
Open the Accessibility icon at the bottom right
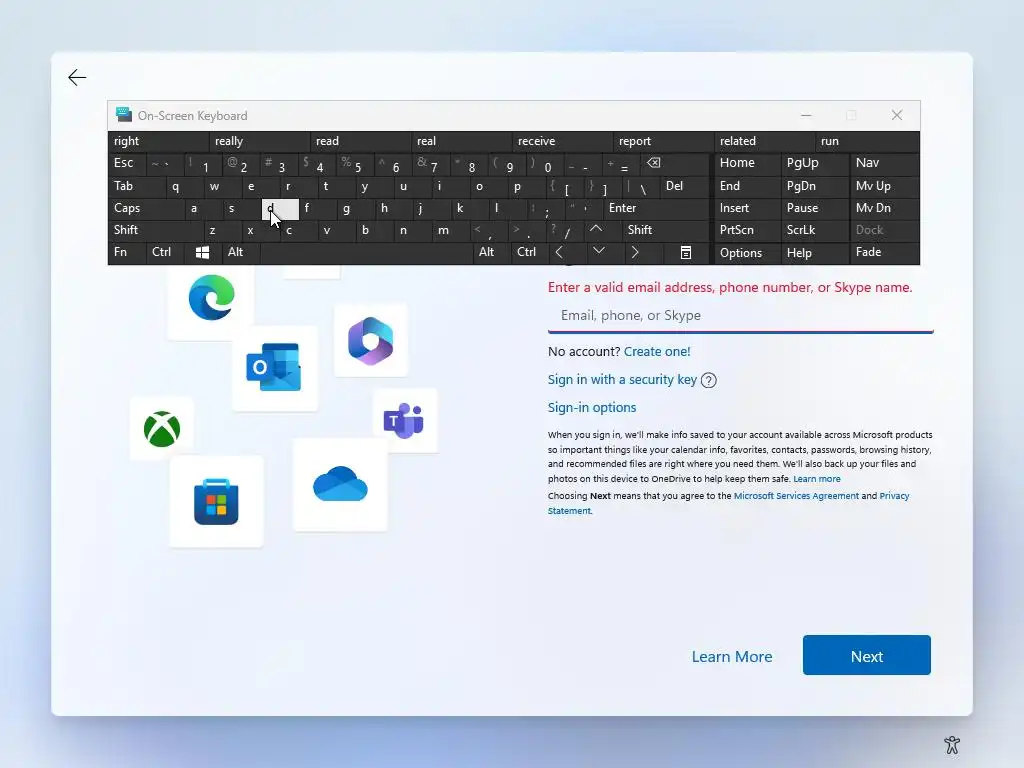952,744
